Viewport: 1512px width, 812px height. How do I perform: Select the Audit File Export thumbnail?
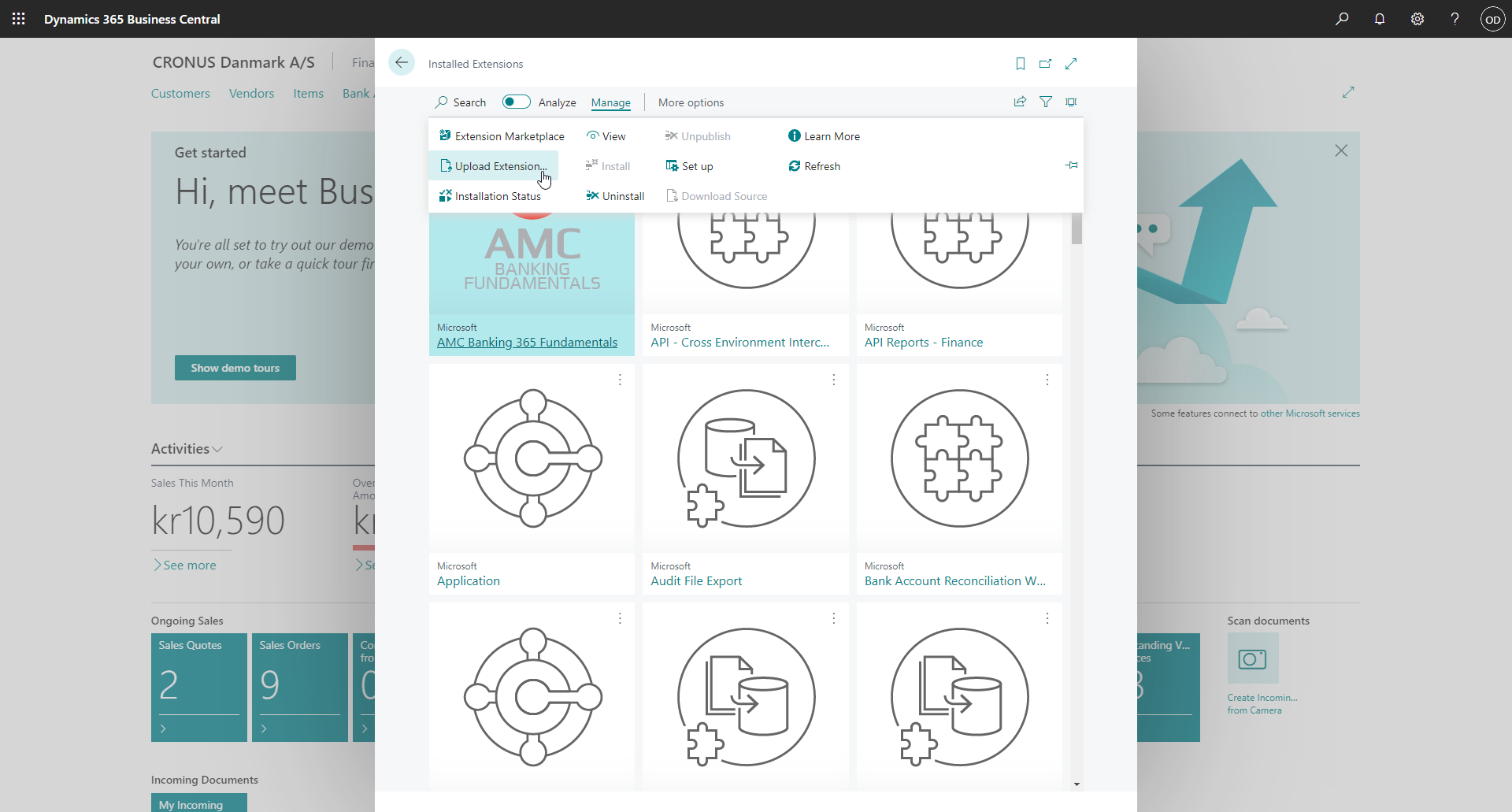pos(746,458)
